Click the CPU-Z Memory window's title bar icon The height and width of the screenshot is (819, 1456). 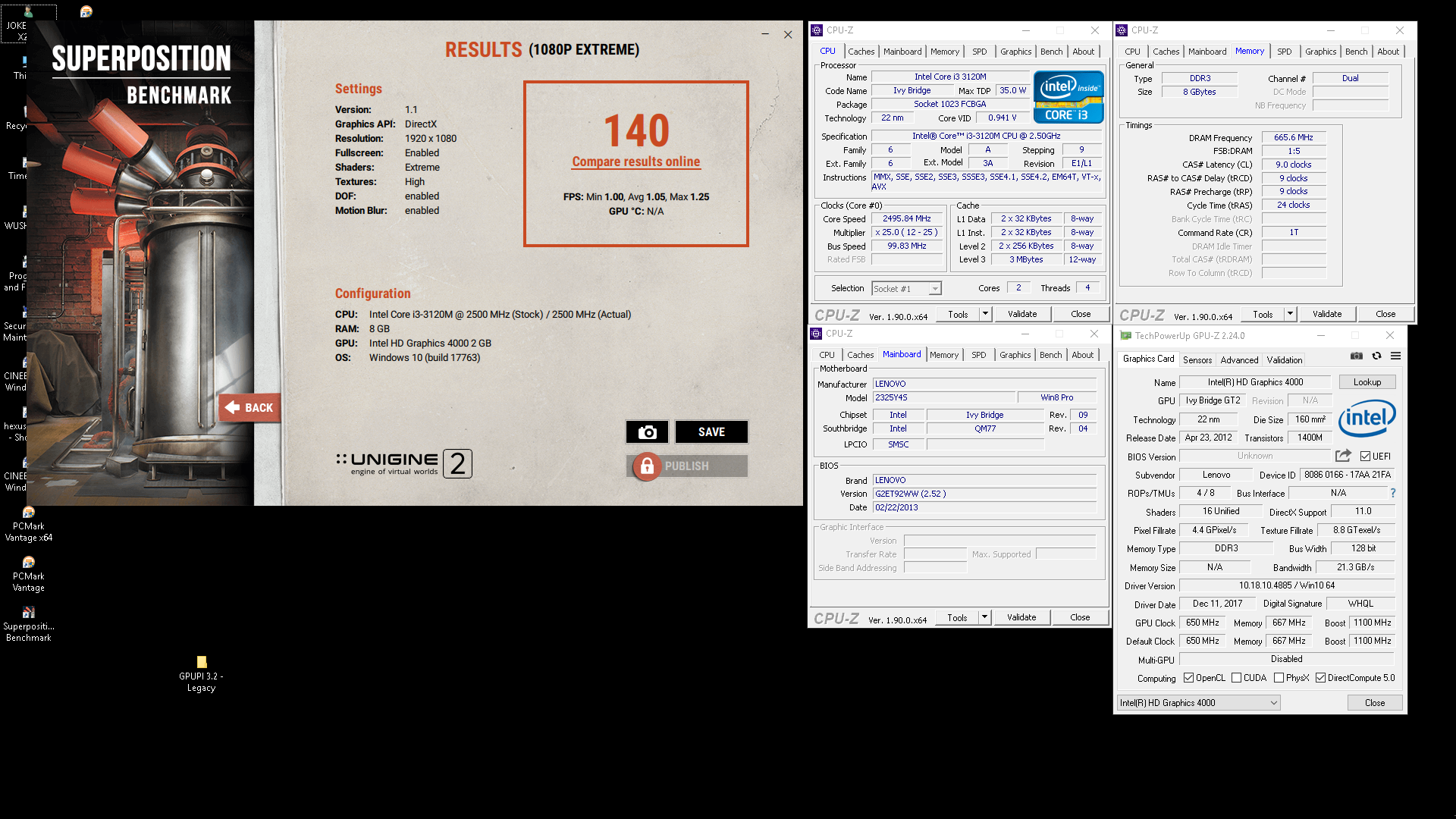coord(1122,30)
